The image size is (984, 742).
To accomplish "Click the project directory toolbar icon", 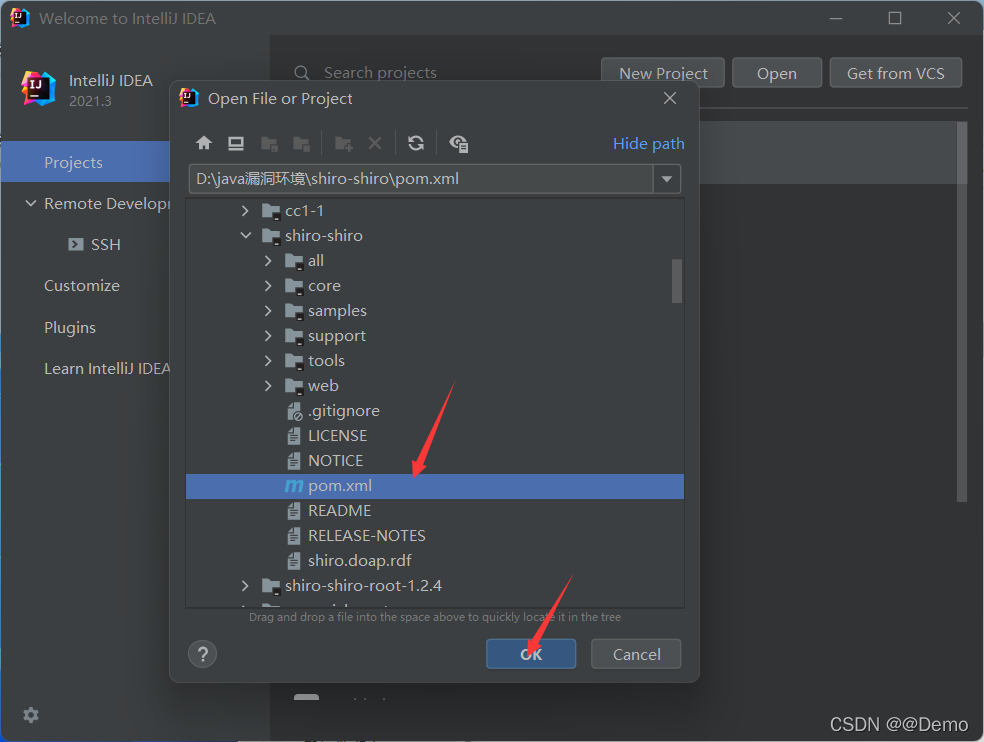I will 269,144.
